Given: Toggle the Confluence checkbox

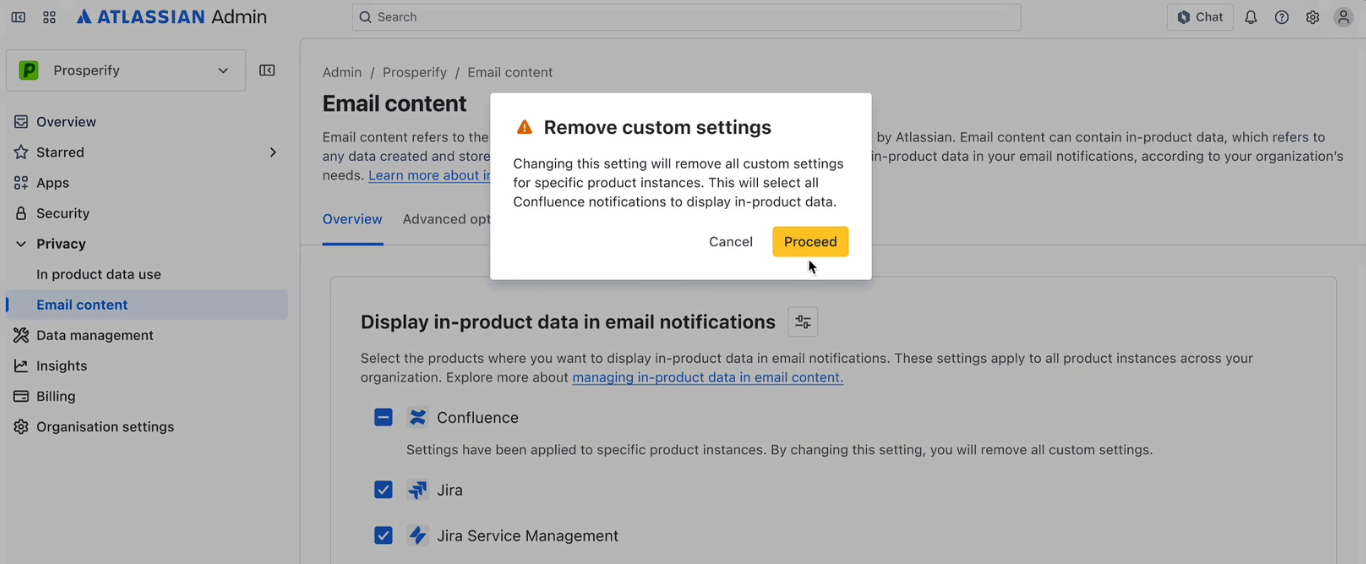Looking at the screenshot, I should [383, 417].
